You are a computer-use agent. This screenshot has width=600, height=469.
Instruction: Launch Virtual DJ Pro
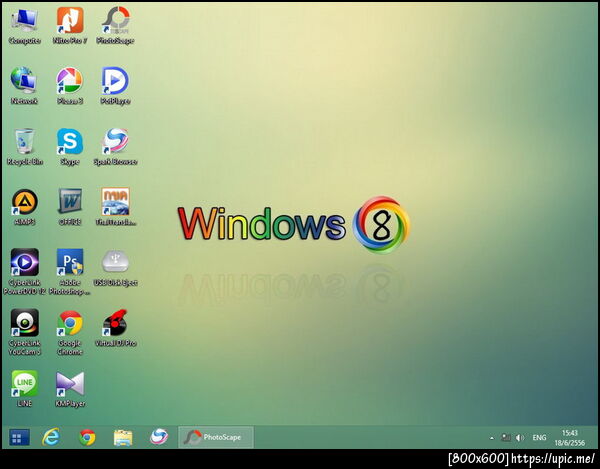click(115, 328)
